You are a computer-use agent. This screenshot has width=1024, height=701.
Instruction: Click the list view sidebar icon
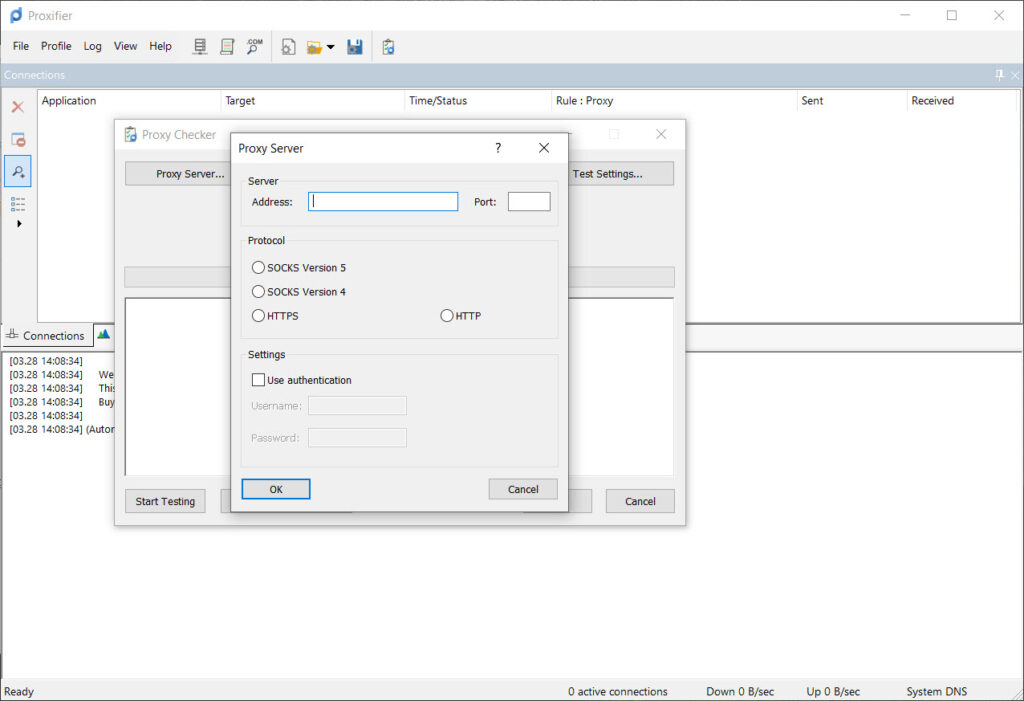(18, 204)
